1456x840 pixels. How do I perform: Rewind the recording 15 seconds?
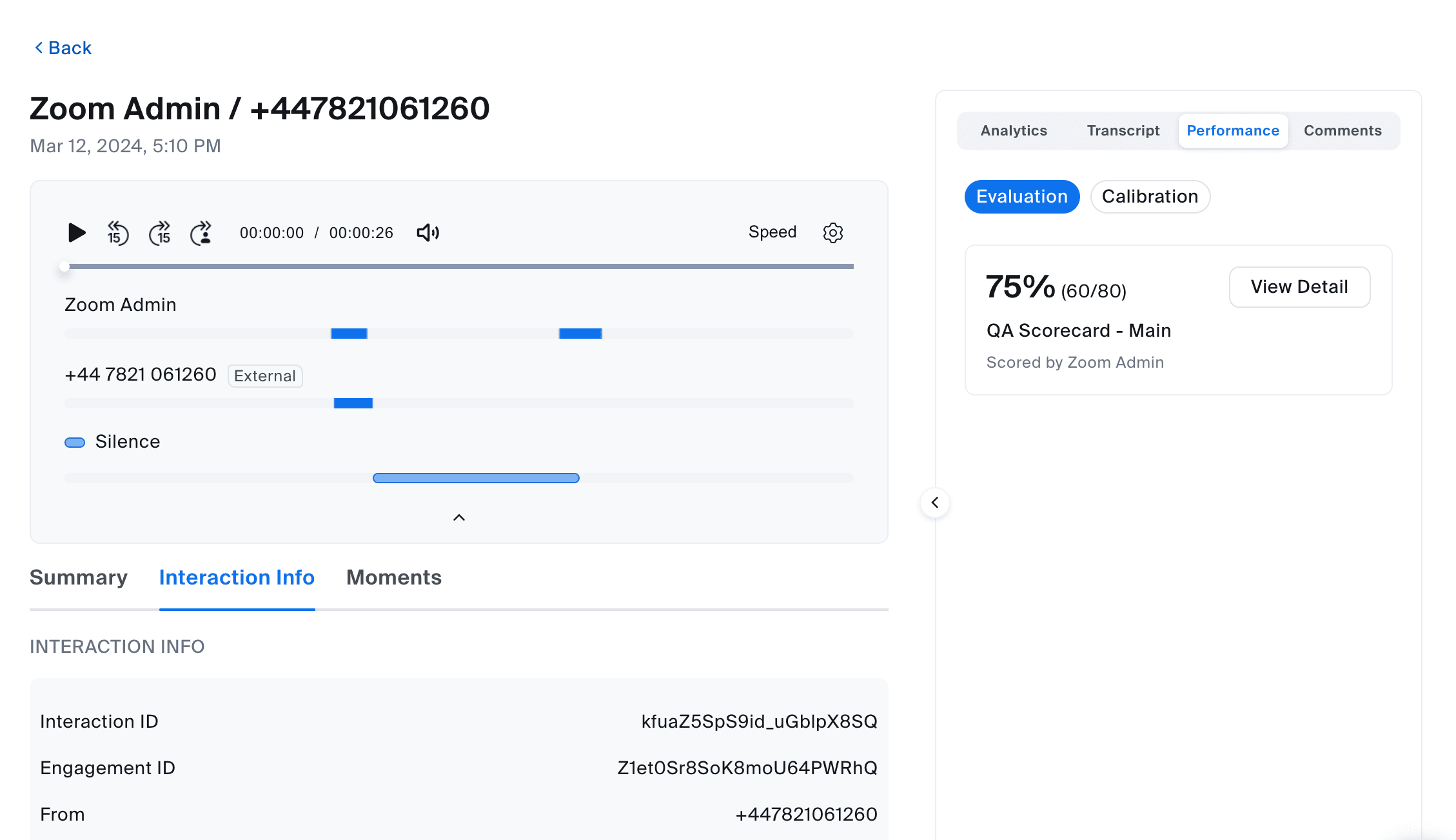117,233
